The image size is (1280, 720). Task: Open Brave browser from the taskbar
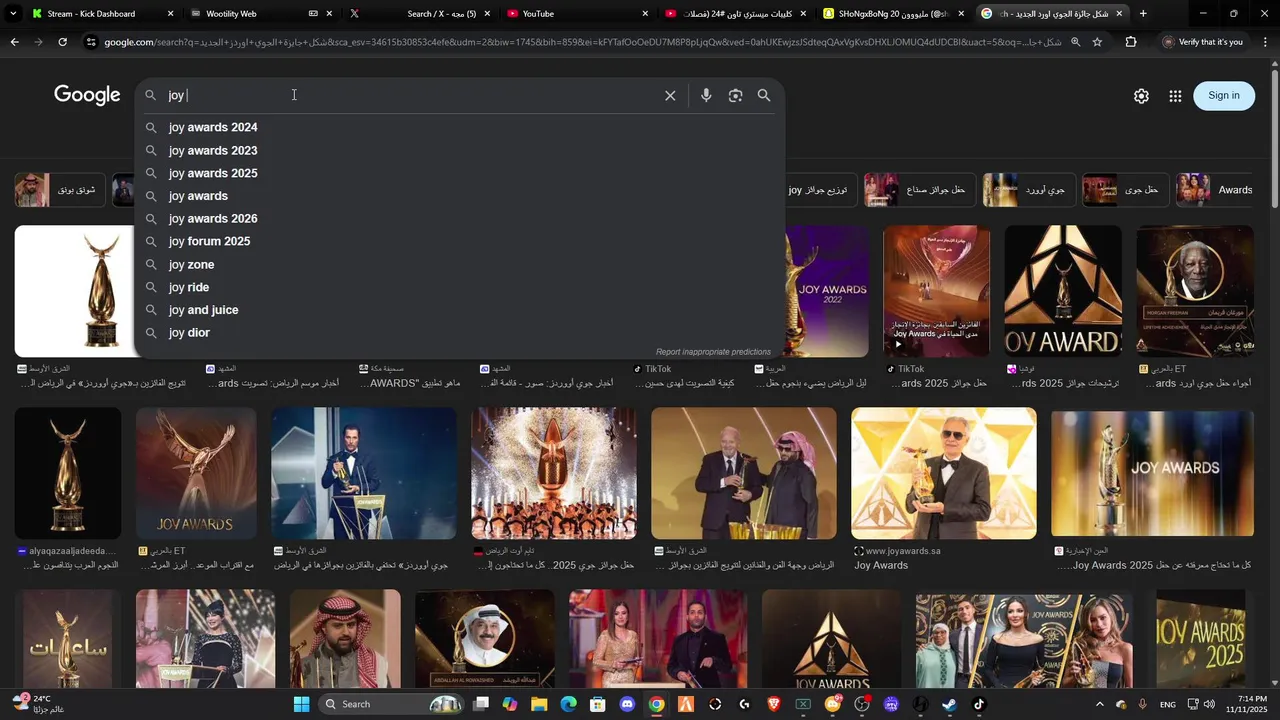(x=774, y=704)
